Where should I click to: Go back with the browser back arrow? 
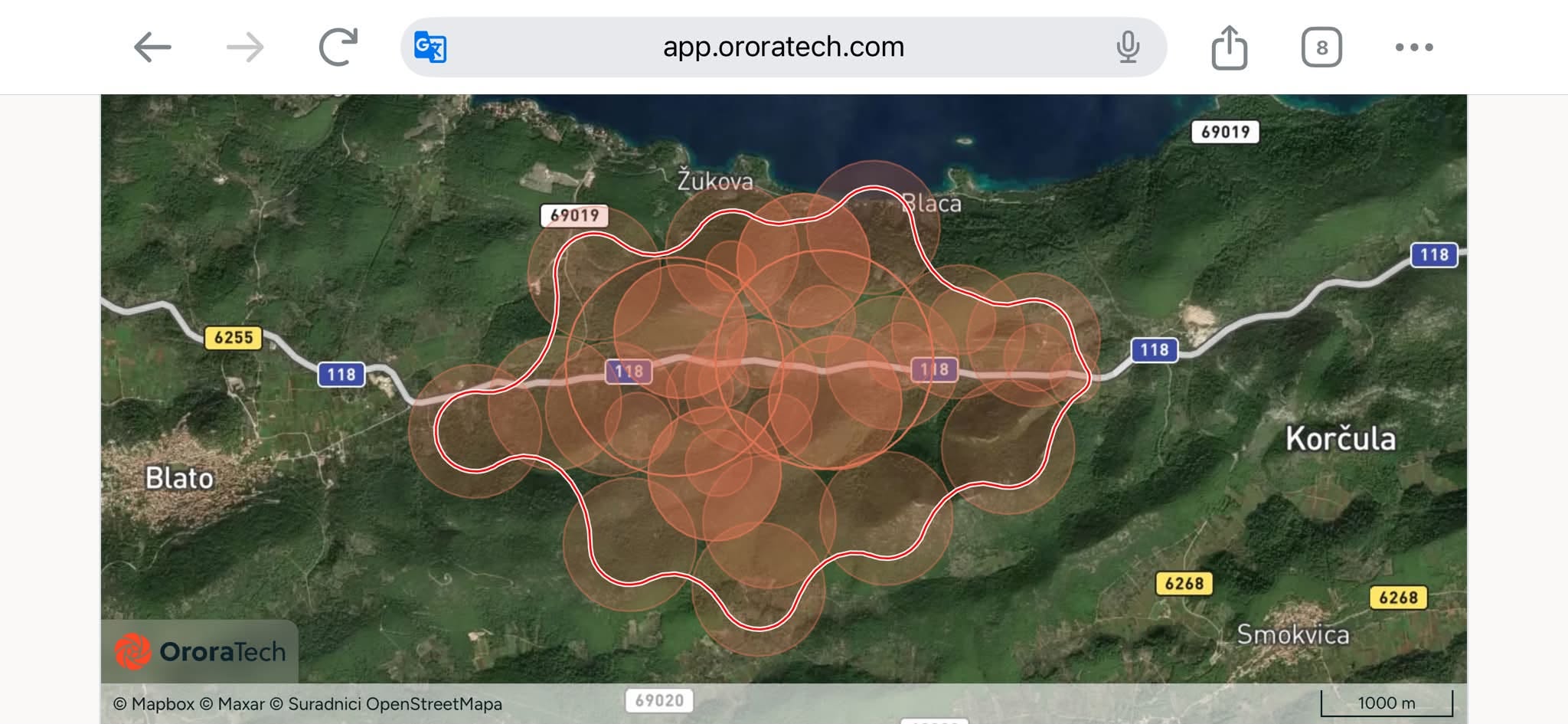point(152,48)
